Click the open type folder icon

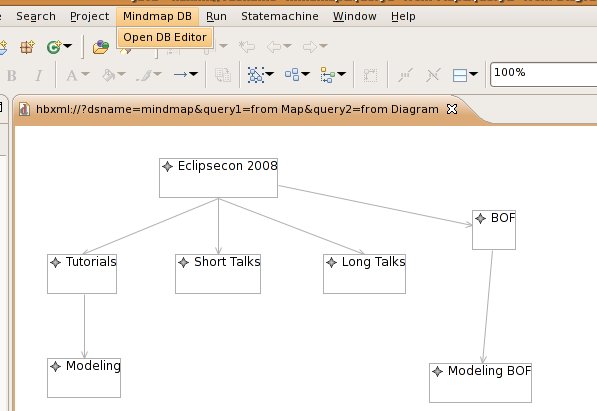(x=101, y=47)
